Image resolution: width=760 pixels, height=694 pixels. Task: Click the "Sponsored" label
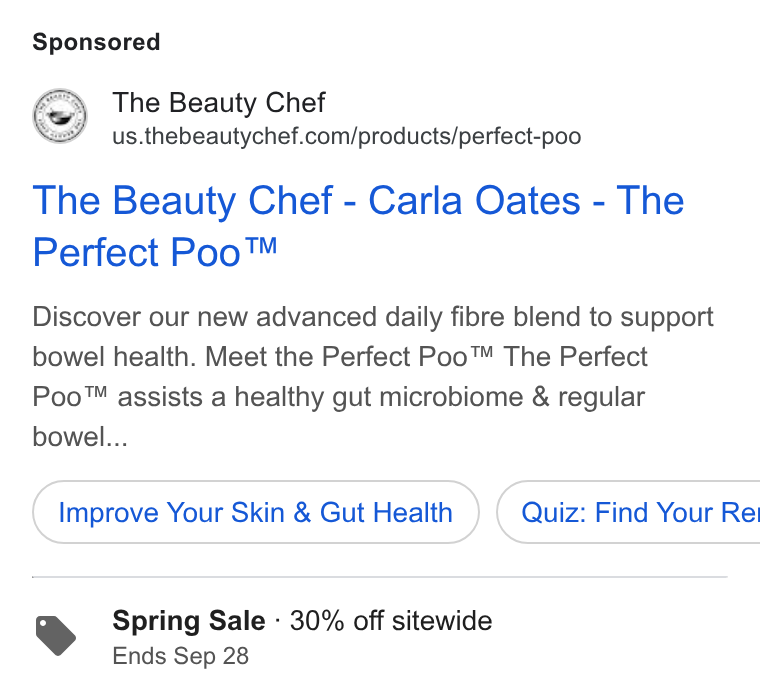coord(96,42)
